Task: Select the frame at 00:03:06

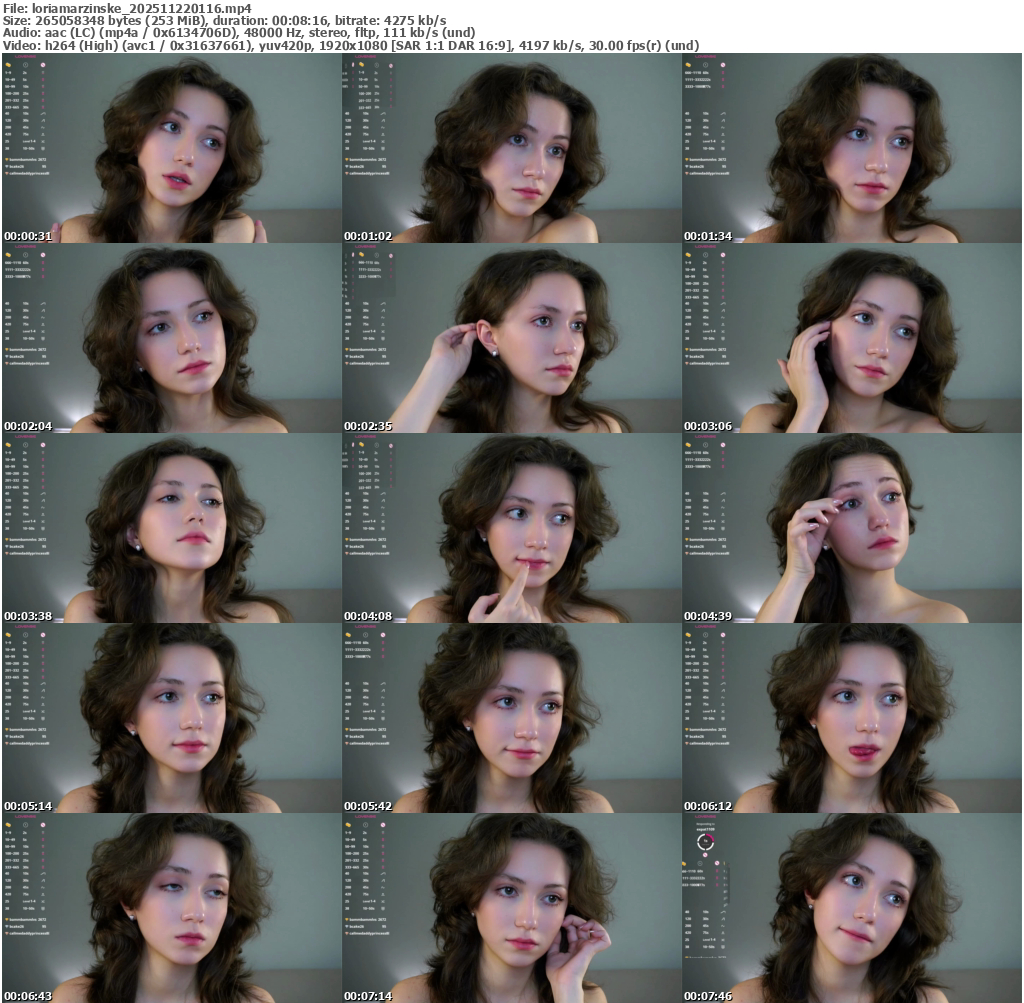Action: click(x=852, y=338)
